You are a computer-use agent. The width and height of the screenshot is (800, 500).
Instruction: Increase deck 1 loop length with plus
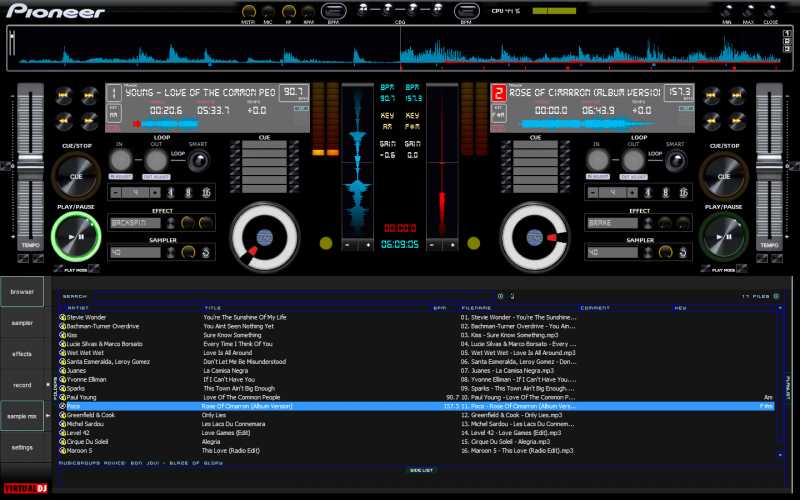[155, 192]
